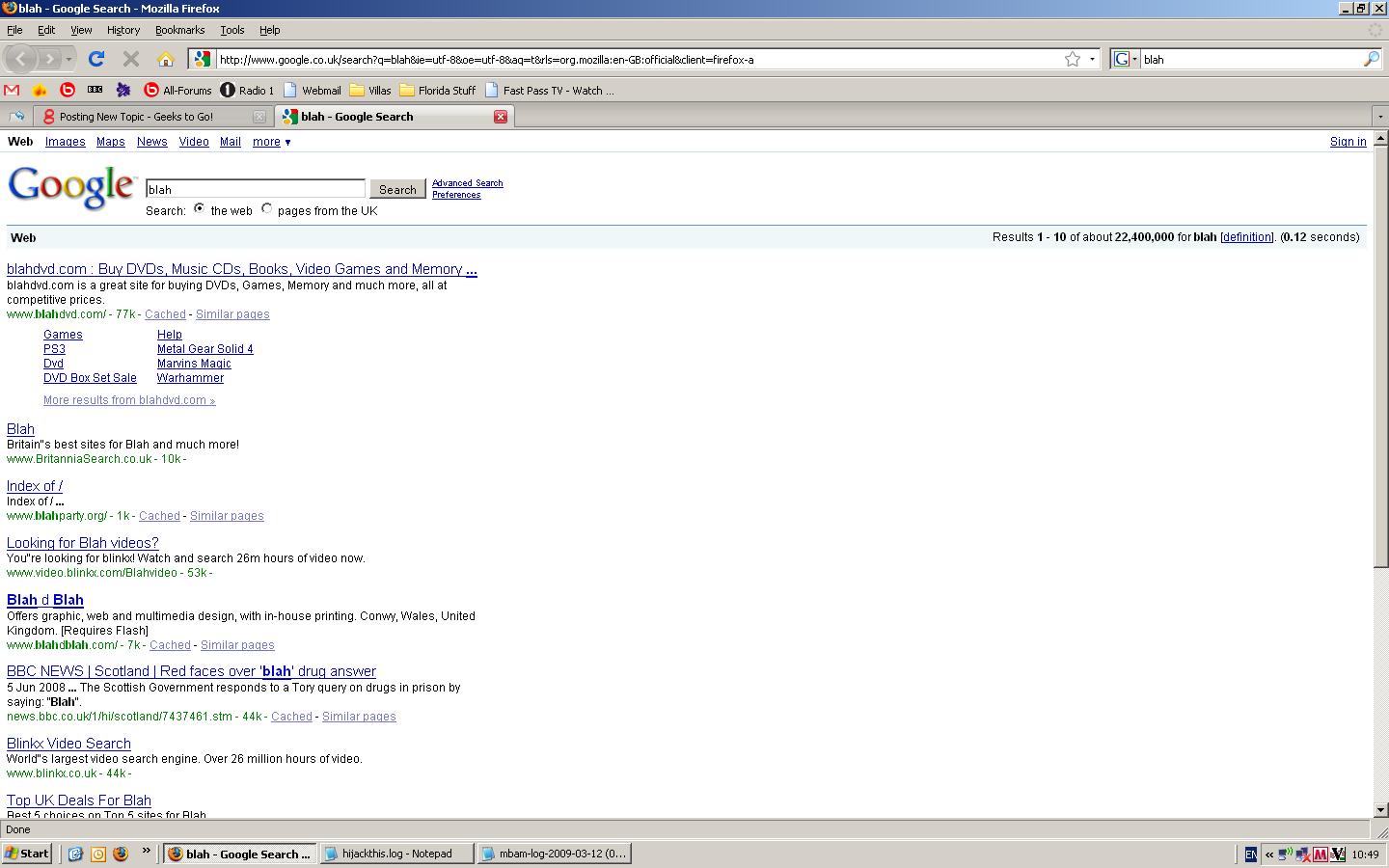Reload the page with the blue refresh icon
The width and height of the screenshot is (1389, 868).
coord(95,59)
